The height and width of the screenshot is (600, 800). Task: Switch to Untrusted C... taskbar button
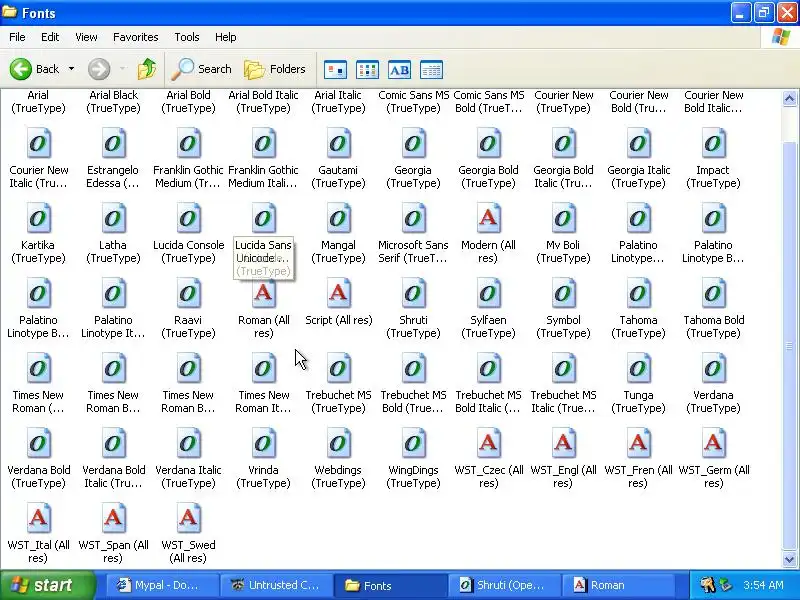tap(276, 585)
